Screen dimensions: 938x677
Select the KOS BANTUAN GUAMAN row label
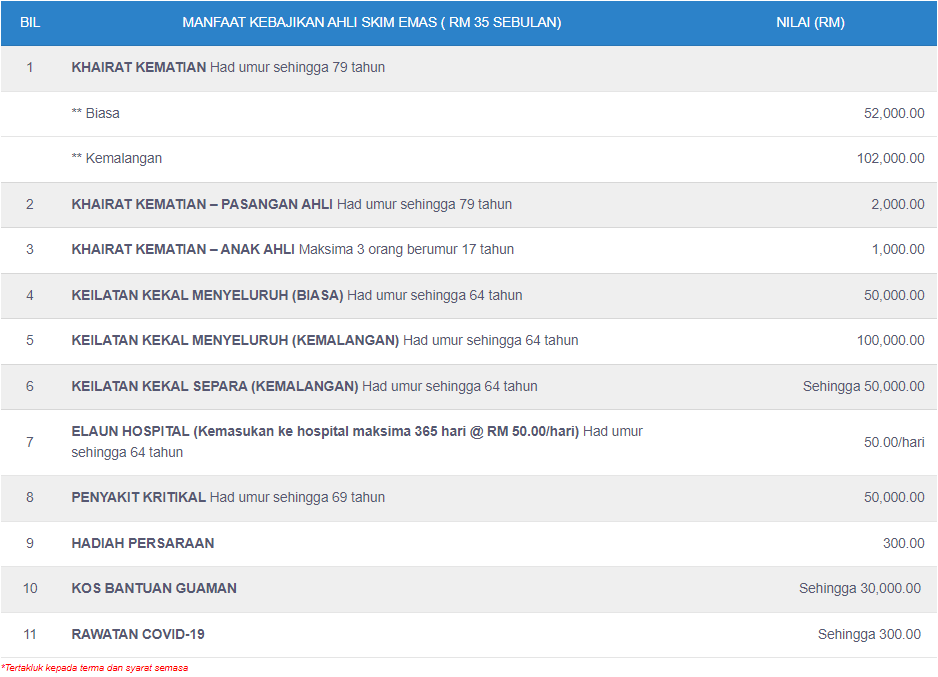[154, 588]
